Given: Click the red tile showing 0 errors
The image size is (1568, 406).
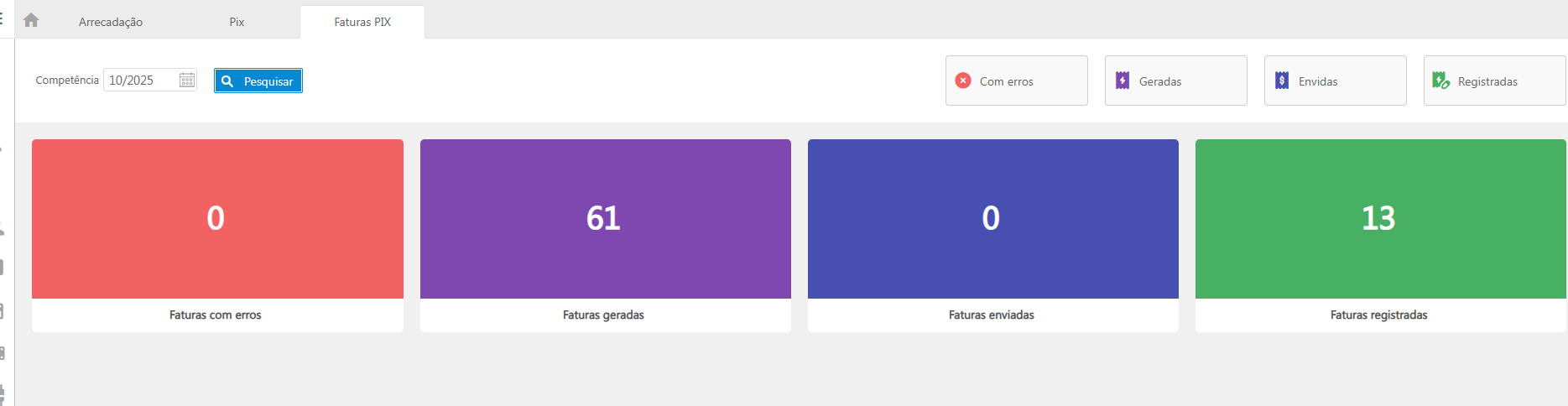Looking at the screenshot, I should pos(216,218).
